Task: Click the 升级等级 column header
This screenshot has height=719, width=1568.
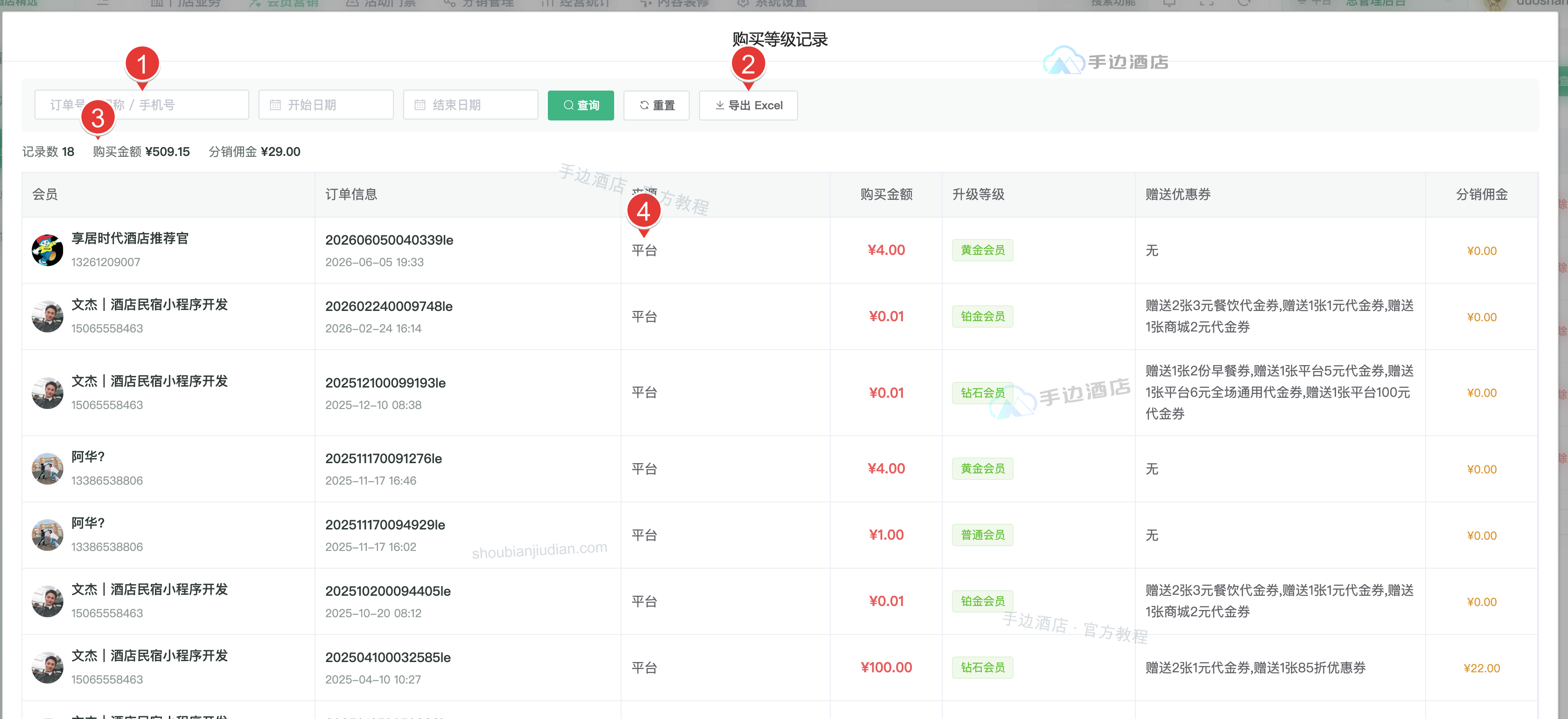Action: (978, 195)
